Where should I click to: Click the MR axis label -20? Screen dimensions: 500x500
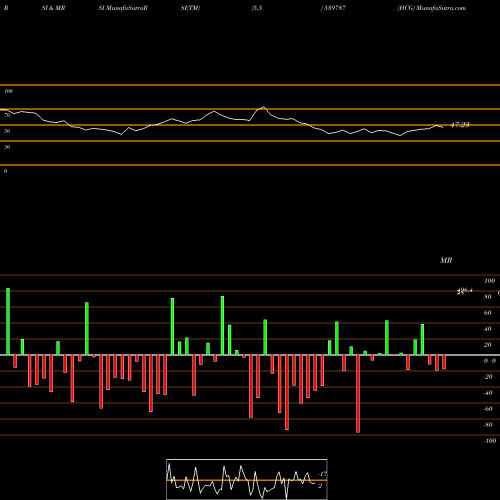[x=488, y=377]
